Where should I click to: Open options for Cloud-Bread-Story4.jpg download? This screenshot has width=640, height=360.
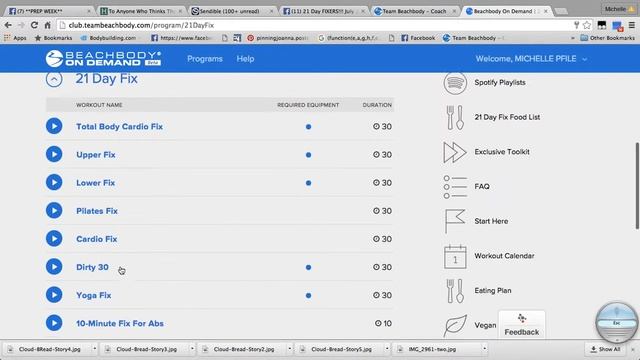94,349
